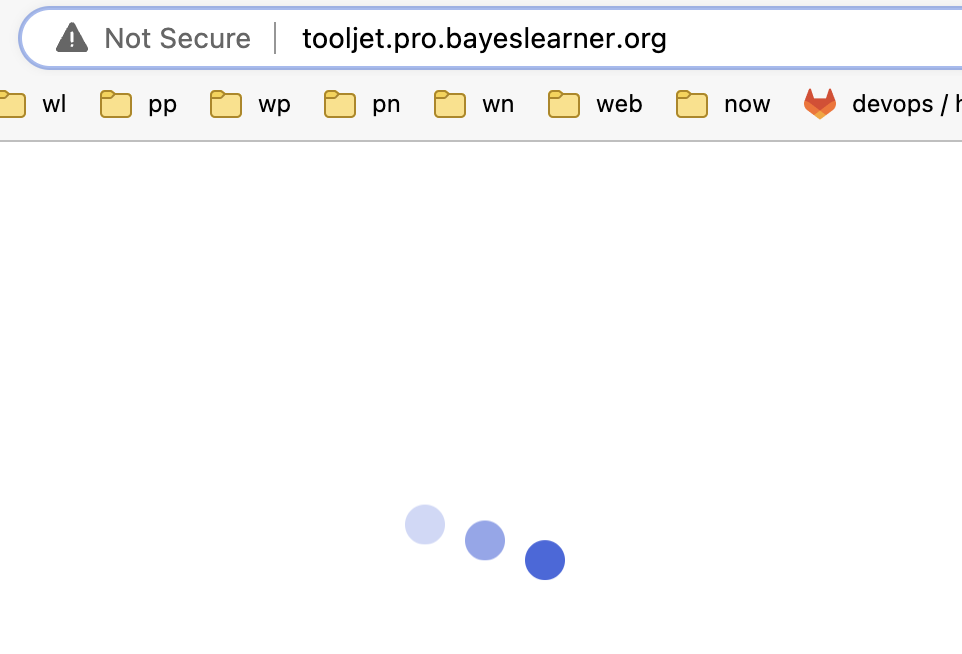Screen dimensions: 962x654
Task: Click the 'pp' bookmark label text
Action: [x=164, y=103]
